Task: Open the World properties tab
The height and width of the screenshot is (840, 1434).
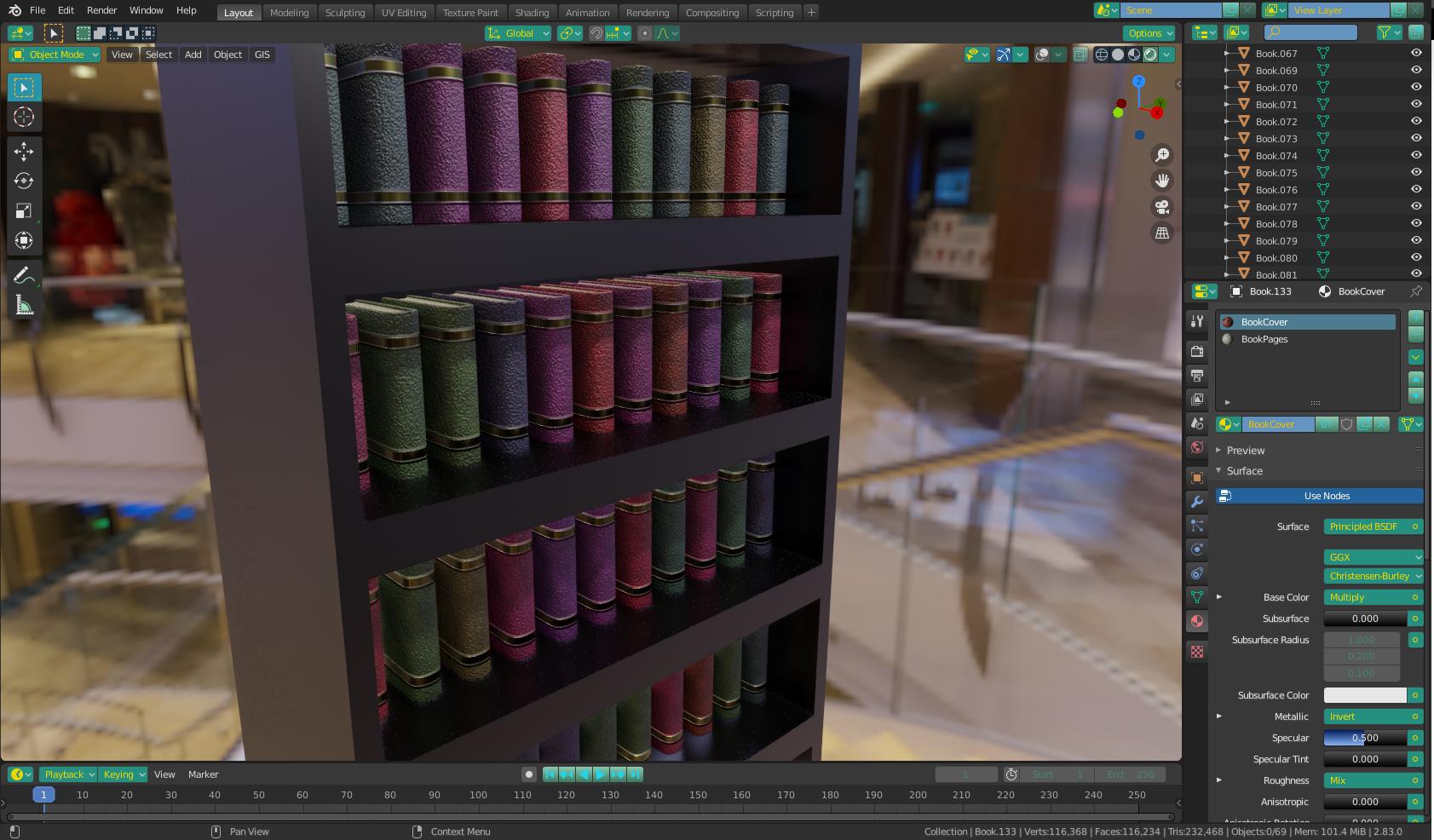Action: click(x=1197, y=447)
